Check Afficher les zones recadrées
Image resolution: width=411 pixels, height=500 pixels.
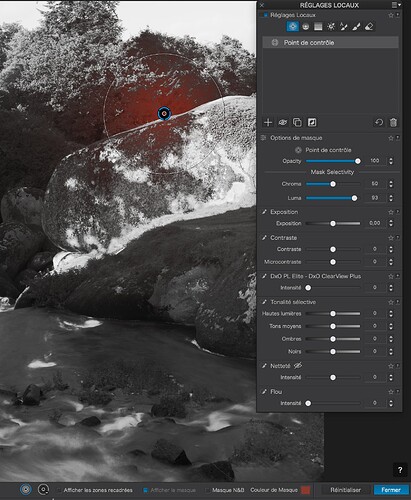click(x=59, y=490)
